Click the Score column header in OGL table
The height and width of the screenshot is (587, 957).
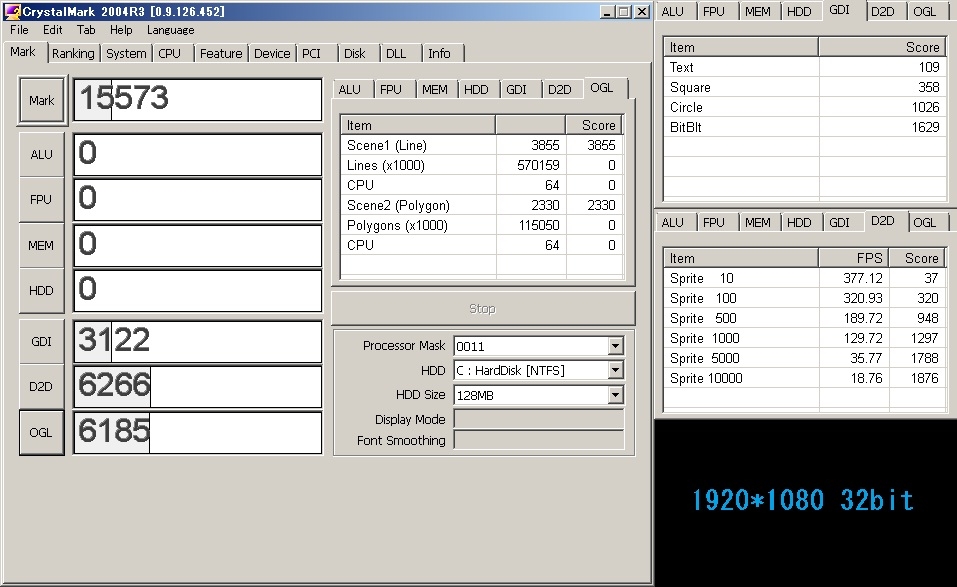tap(594, 125)
